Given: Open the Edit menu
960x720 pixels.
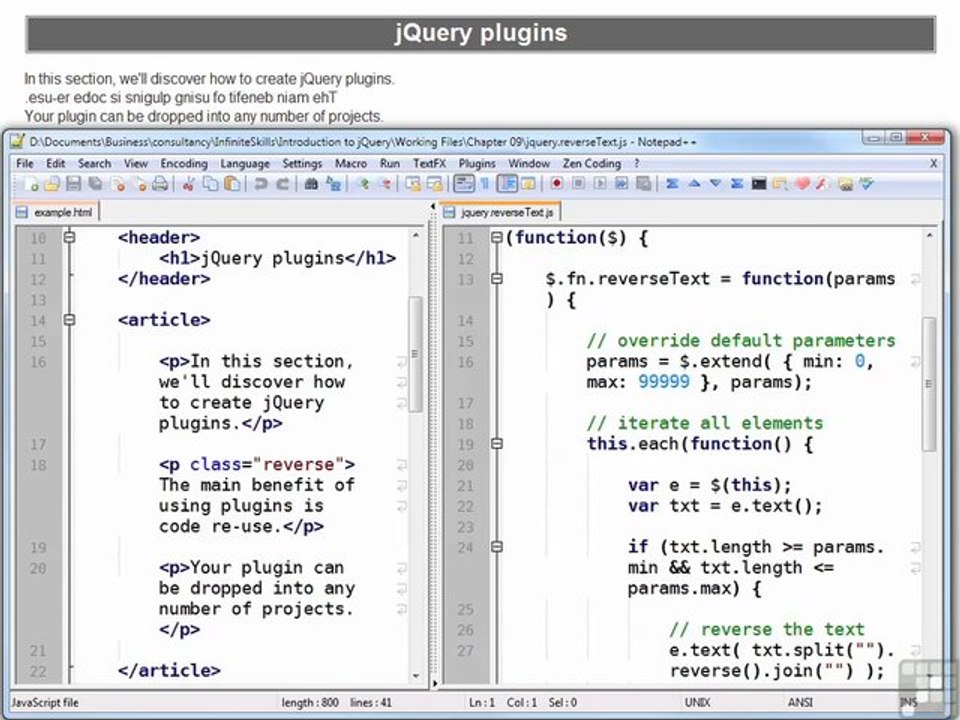Looking at the screenshot, I should tap(55, 163).
